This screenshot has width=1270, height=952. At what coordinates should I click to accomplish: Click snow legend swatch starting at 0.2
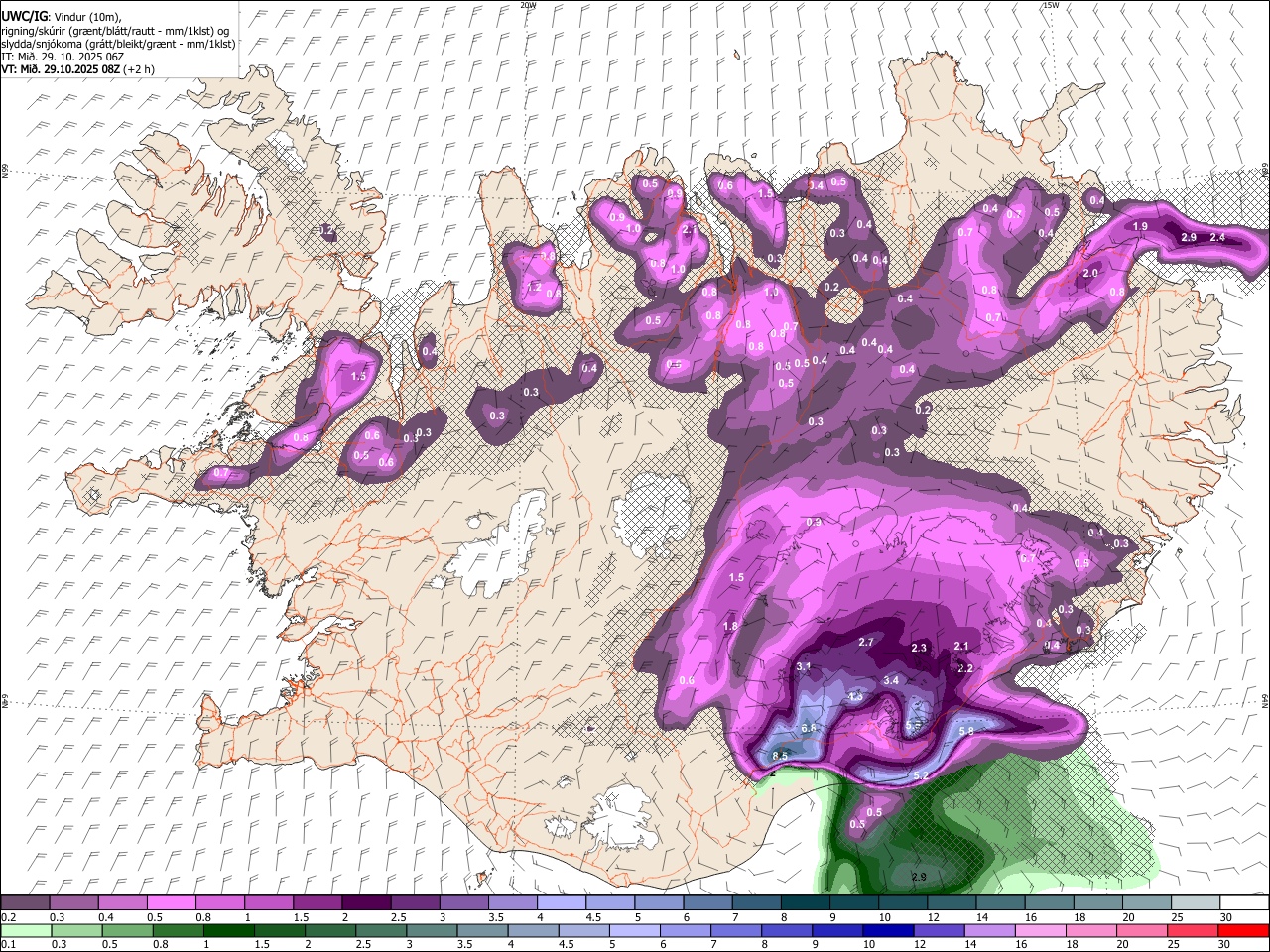coord(25,902)
